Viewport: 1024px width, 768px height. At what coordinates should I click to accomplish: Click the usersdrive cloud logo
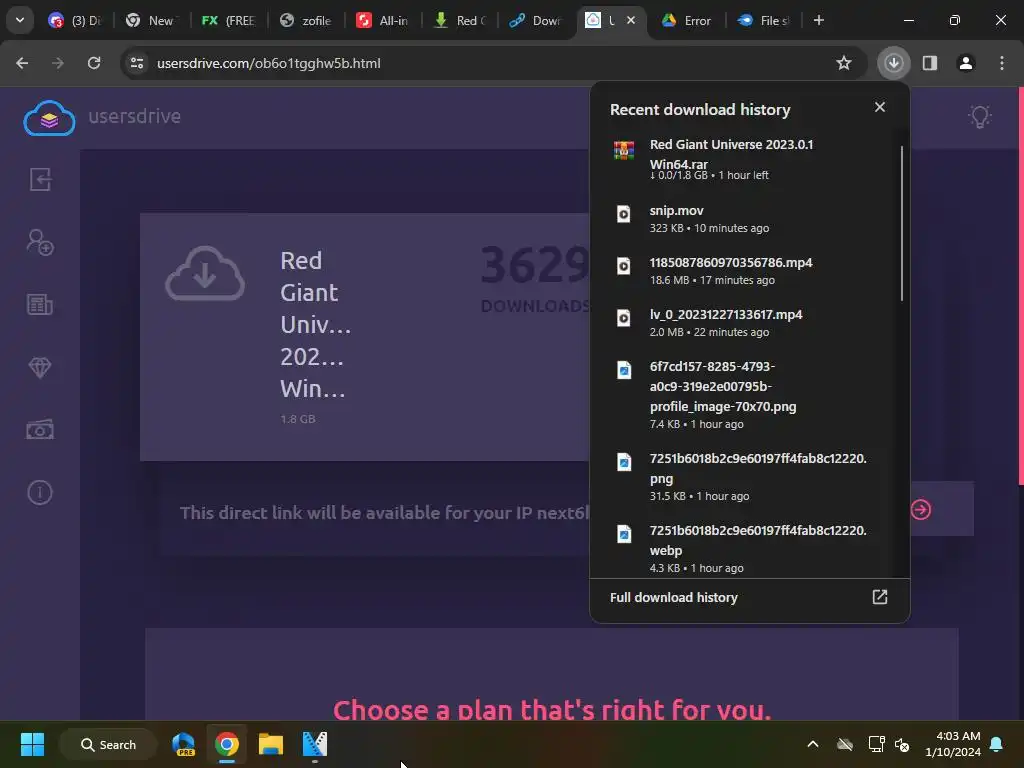click(x=49, y=118)
